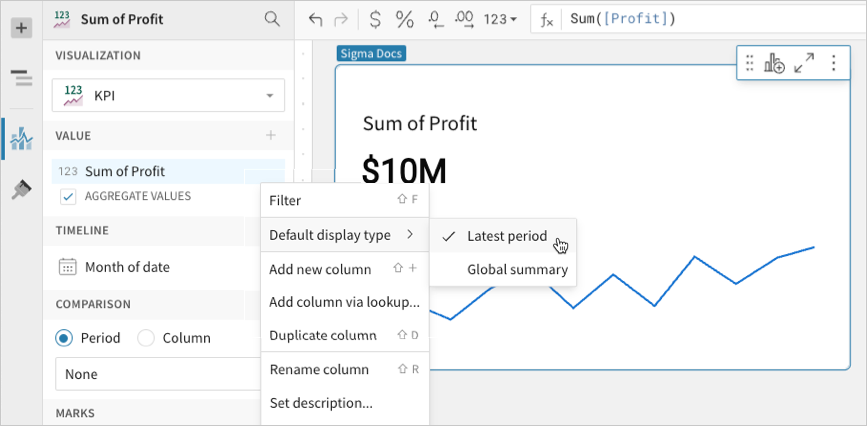
Task: Choose Global summary from the submenu
Action: (517, 270)
